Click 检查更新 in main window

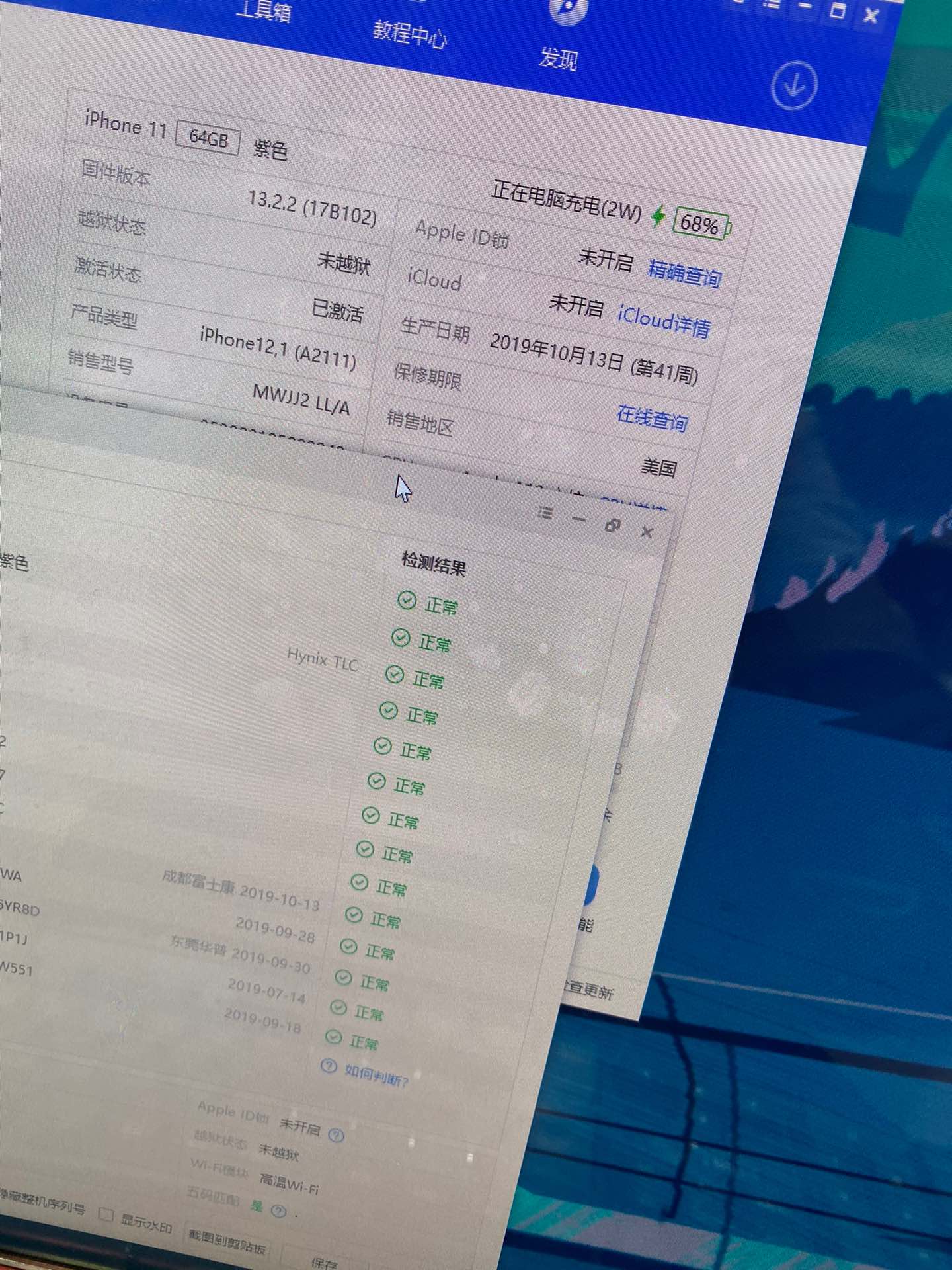[588, 990]
